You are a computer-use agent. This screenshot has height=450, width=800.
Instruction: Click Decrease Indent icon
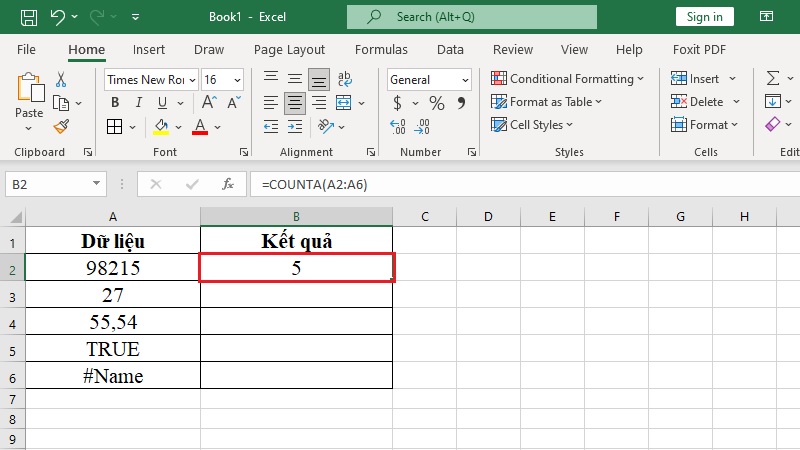(271, 126)
